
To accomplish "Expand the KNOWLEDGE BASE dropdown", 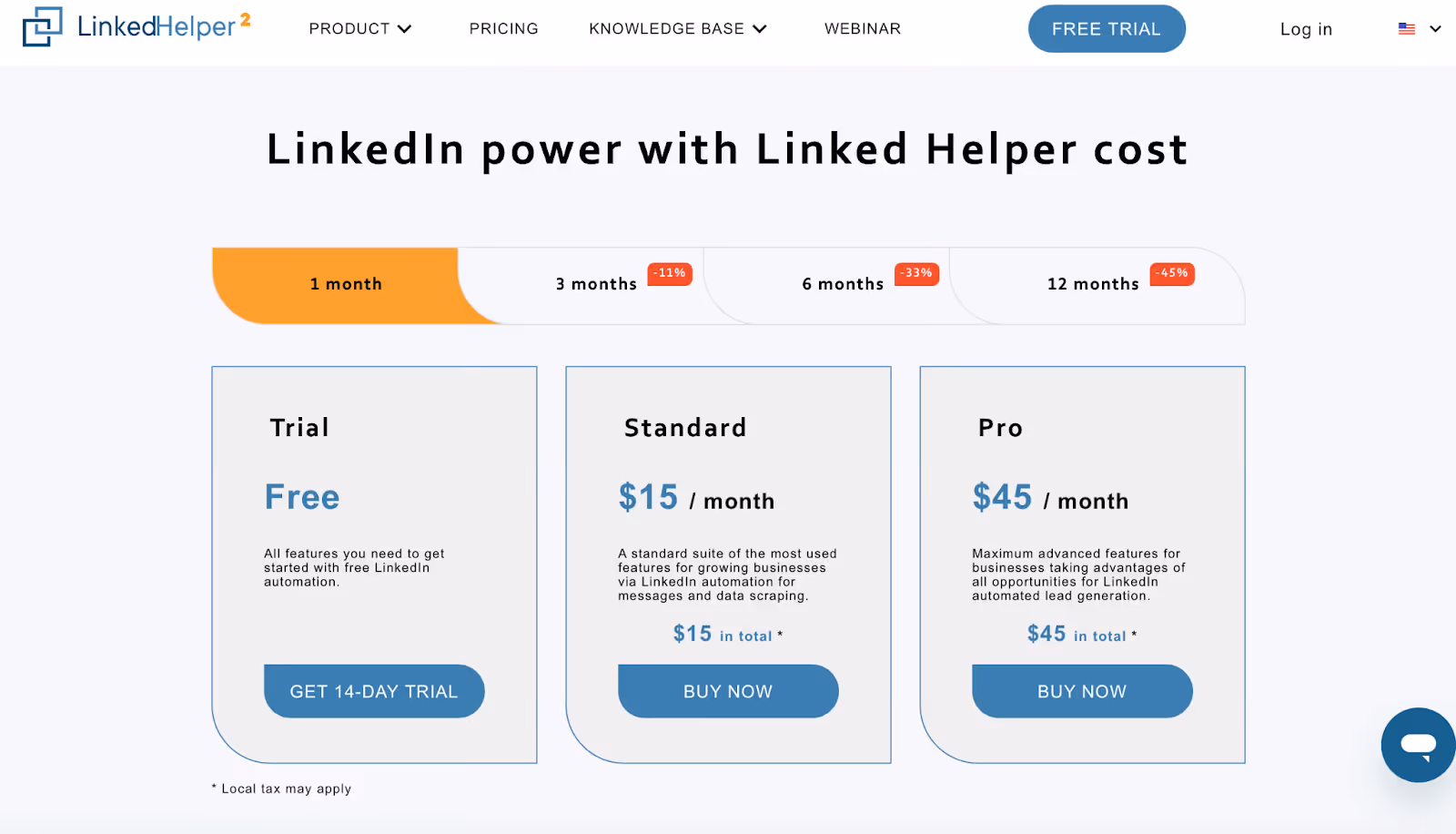I will 677,28.
